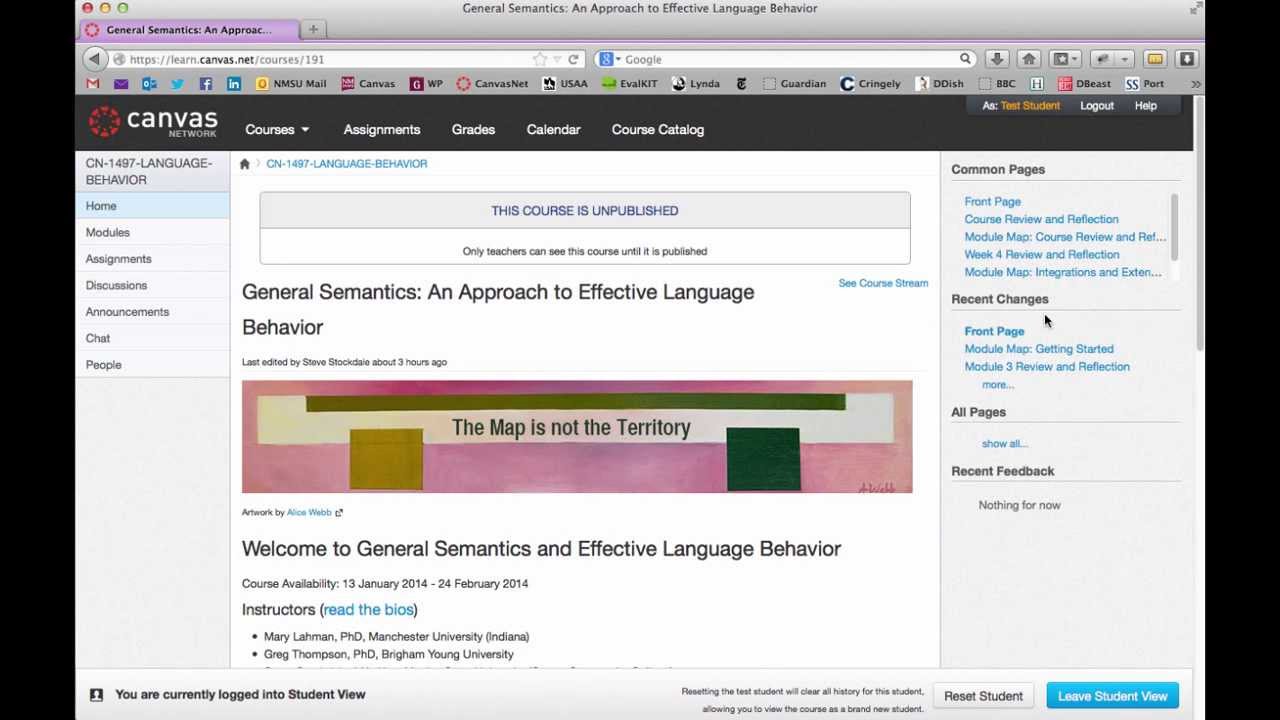Show all pages list

(1005, 444)
